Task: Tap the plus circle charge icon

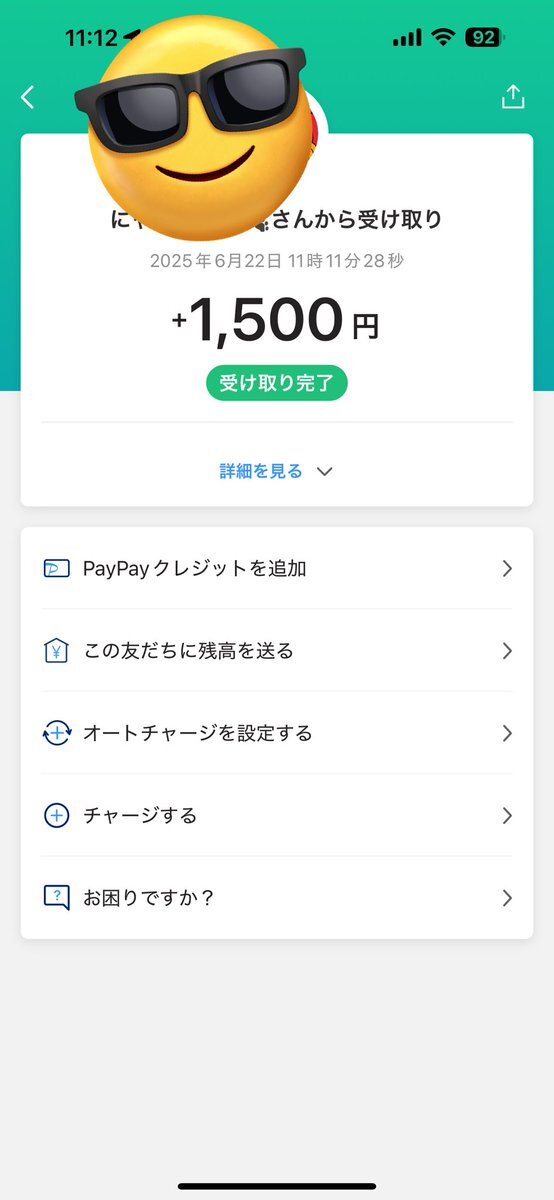Action: coord(57,815)
